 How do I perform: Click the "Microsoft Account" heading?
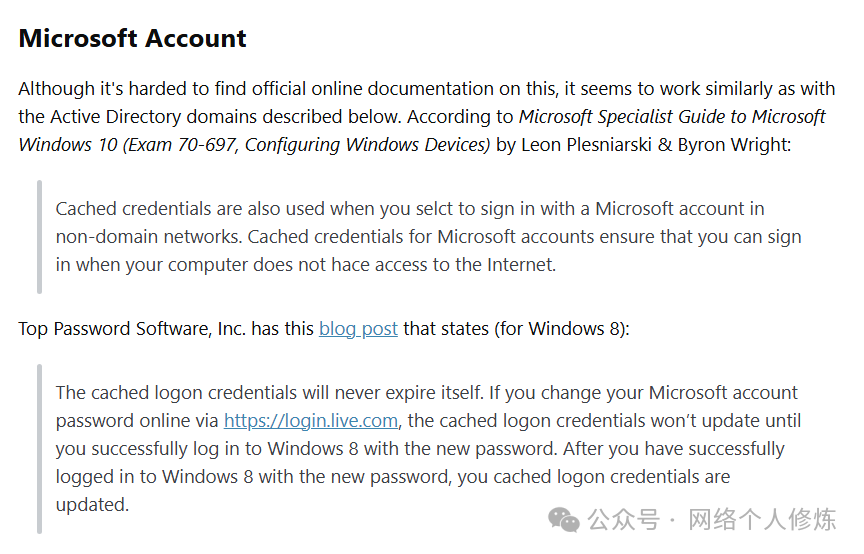(x=132, y=39)
